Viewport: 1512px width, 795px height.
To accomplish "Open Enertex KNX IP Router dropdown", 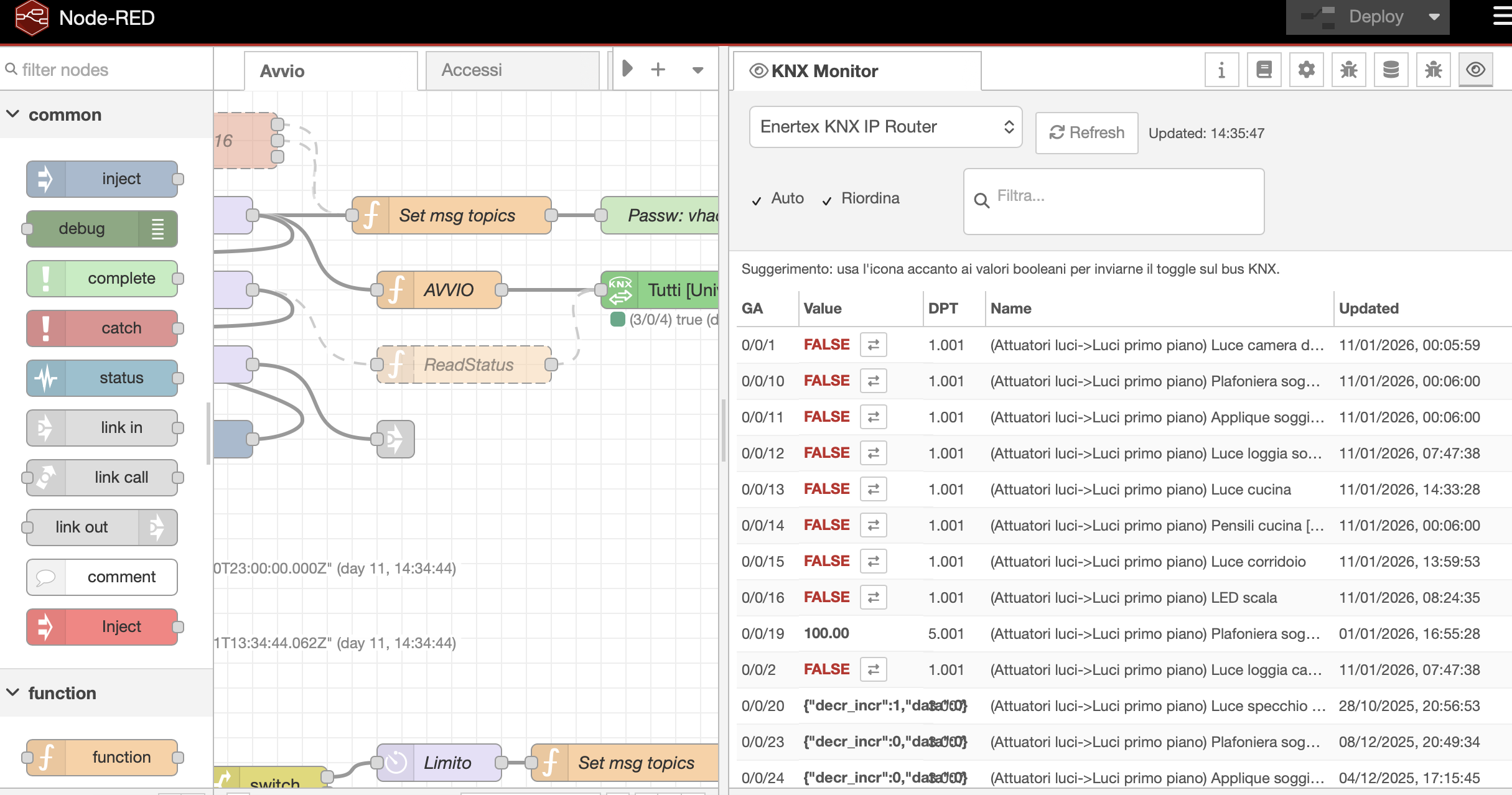I will pos(885,127).
